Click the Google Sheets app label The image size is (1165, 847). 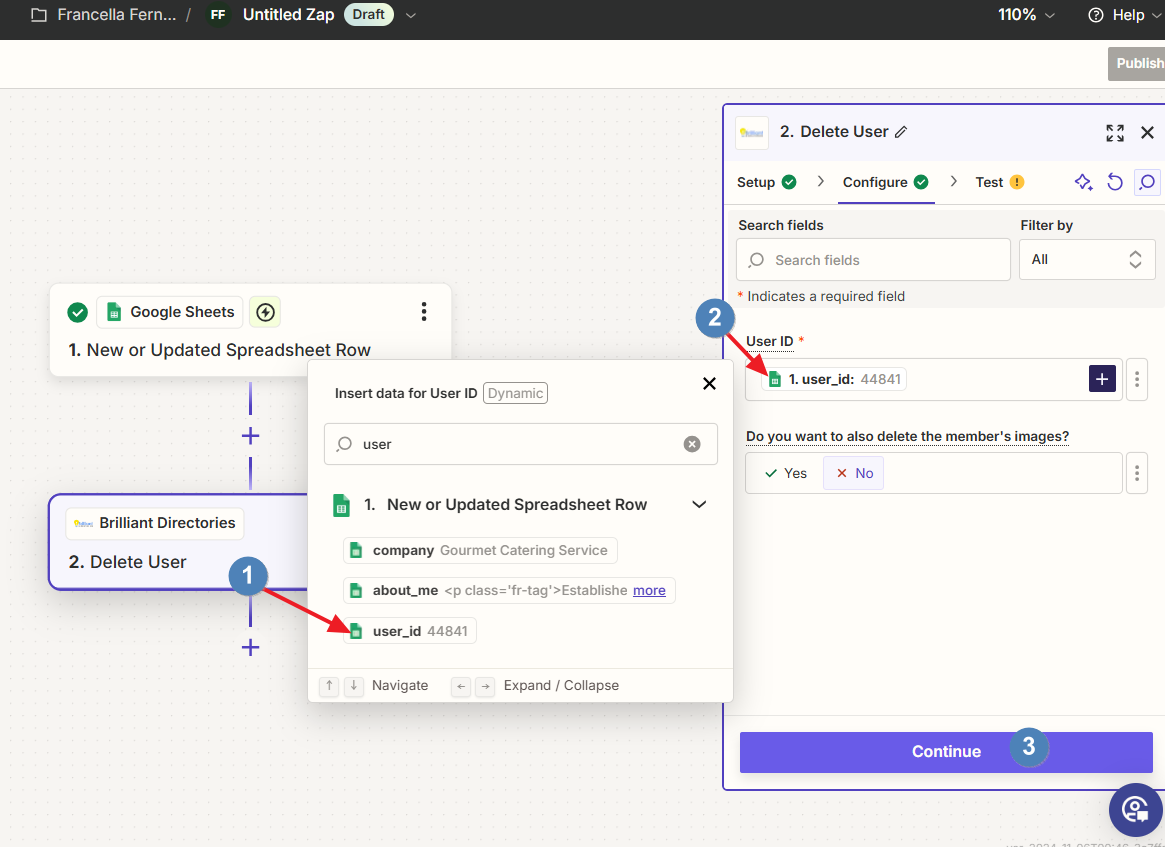click(x=169, y=312)
